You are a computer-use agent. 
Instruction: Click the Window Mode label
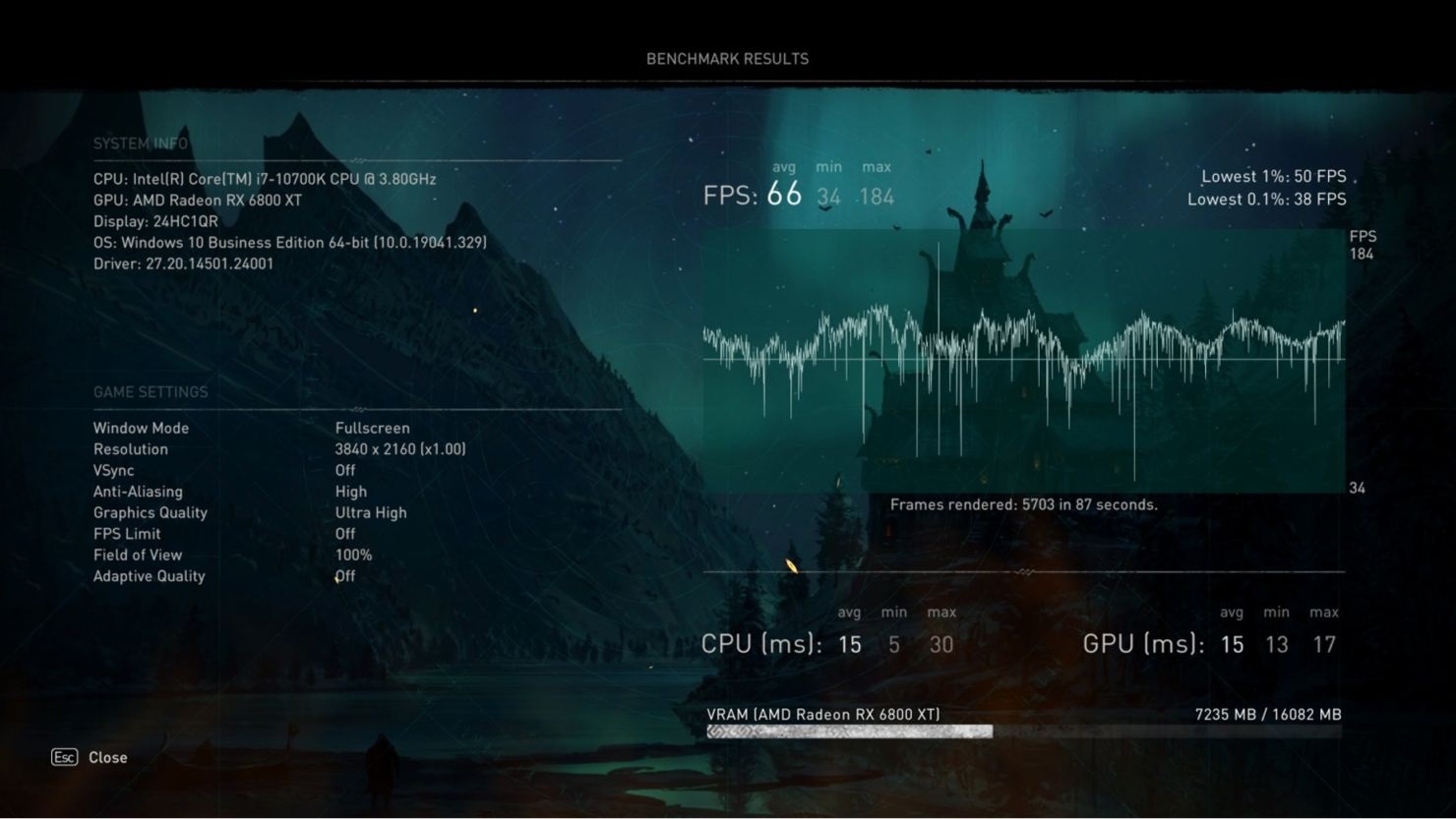tap(141, 429)
